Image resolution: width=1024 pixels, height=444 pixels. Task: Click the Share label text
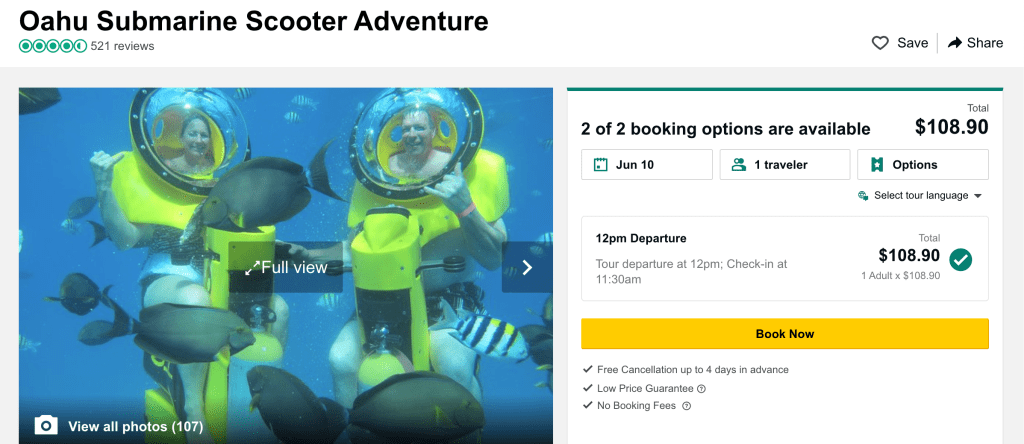pos(985,43)
